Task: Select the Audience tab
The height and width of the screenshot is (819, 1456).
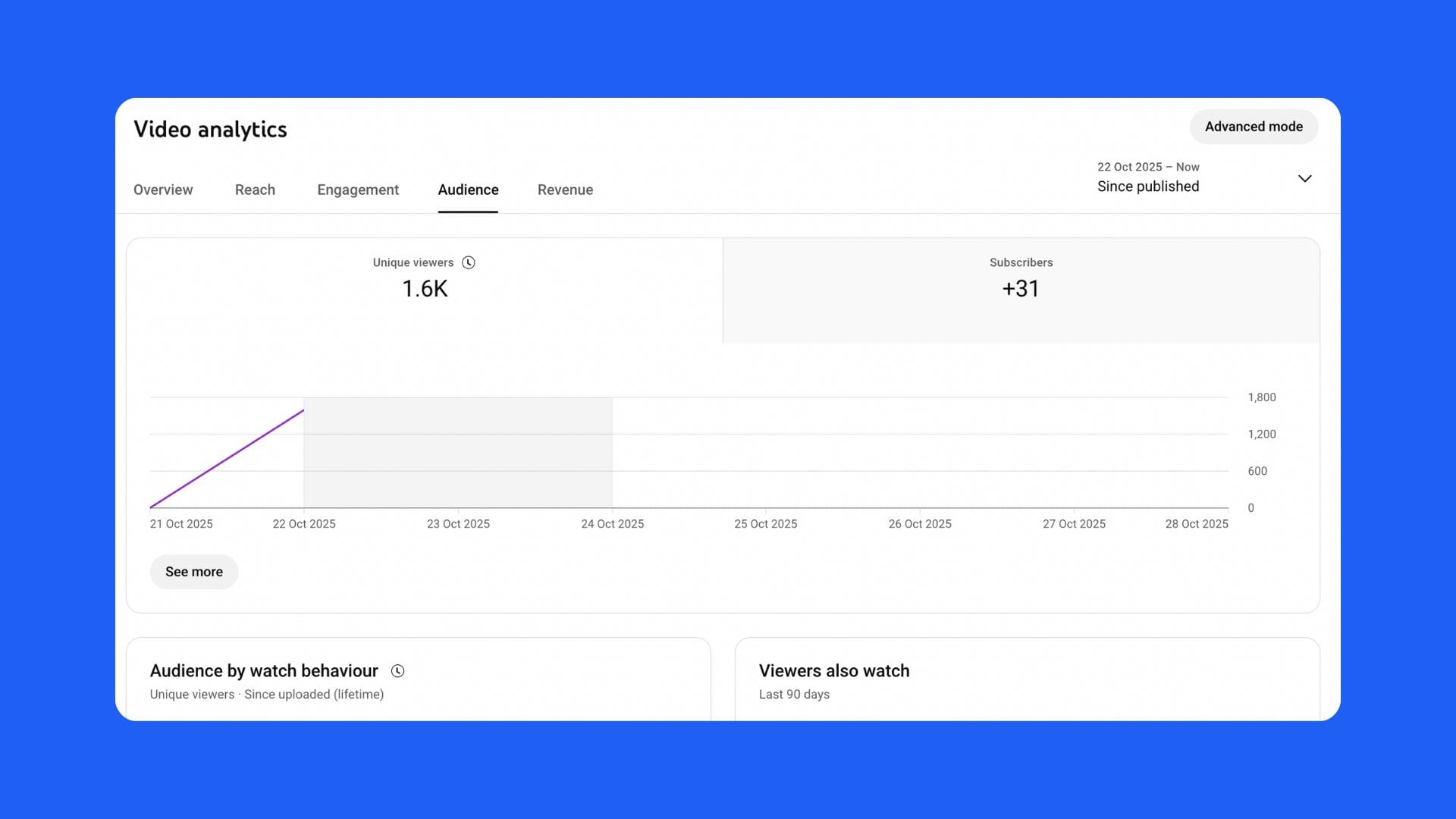Action: click(468, 190)
